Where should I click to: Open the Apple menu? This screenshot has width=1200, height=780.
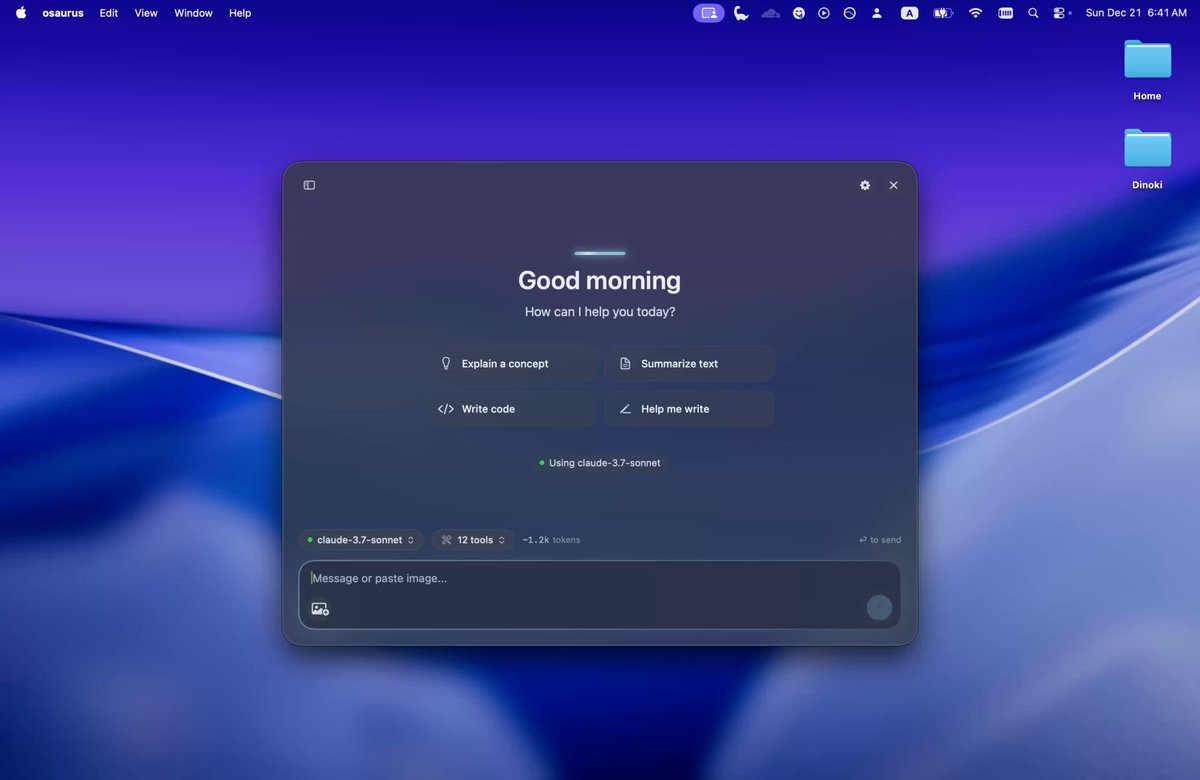21,13
